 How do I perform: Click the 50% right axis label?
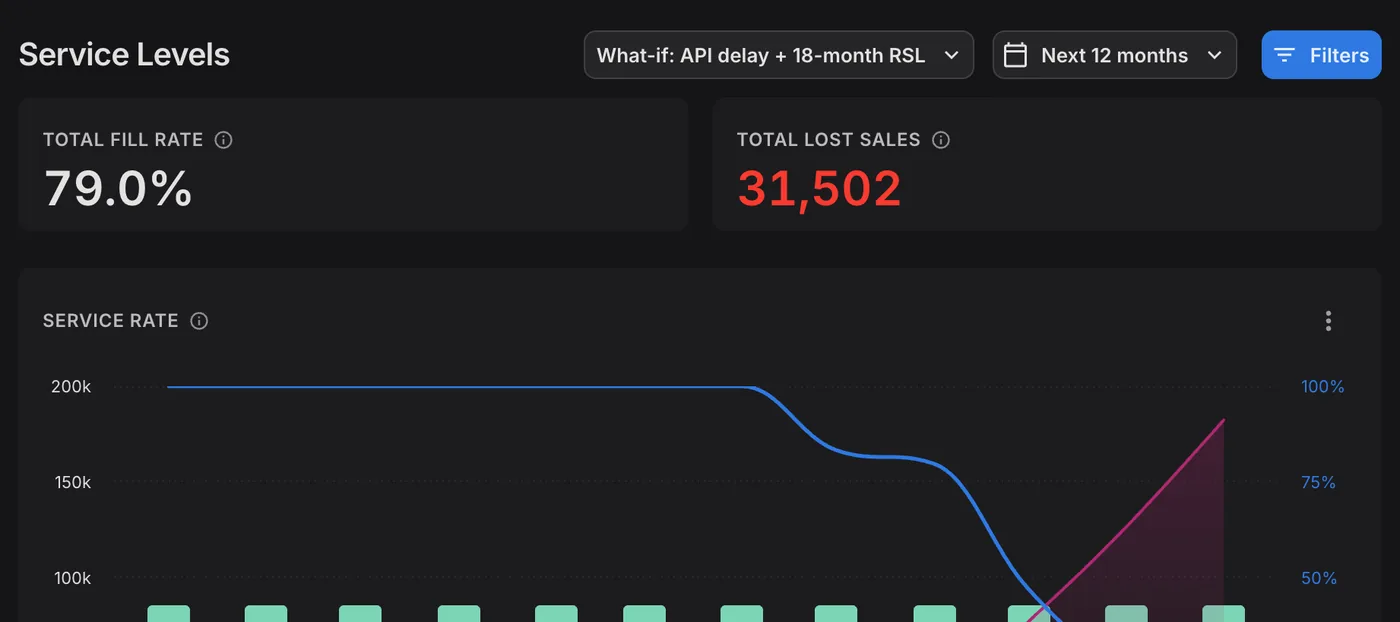(1318, 578)
